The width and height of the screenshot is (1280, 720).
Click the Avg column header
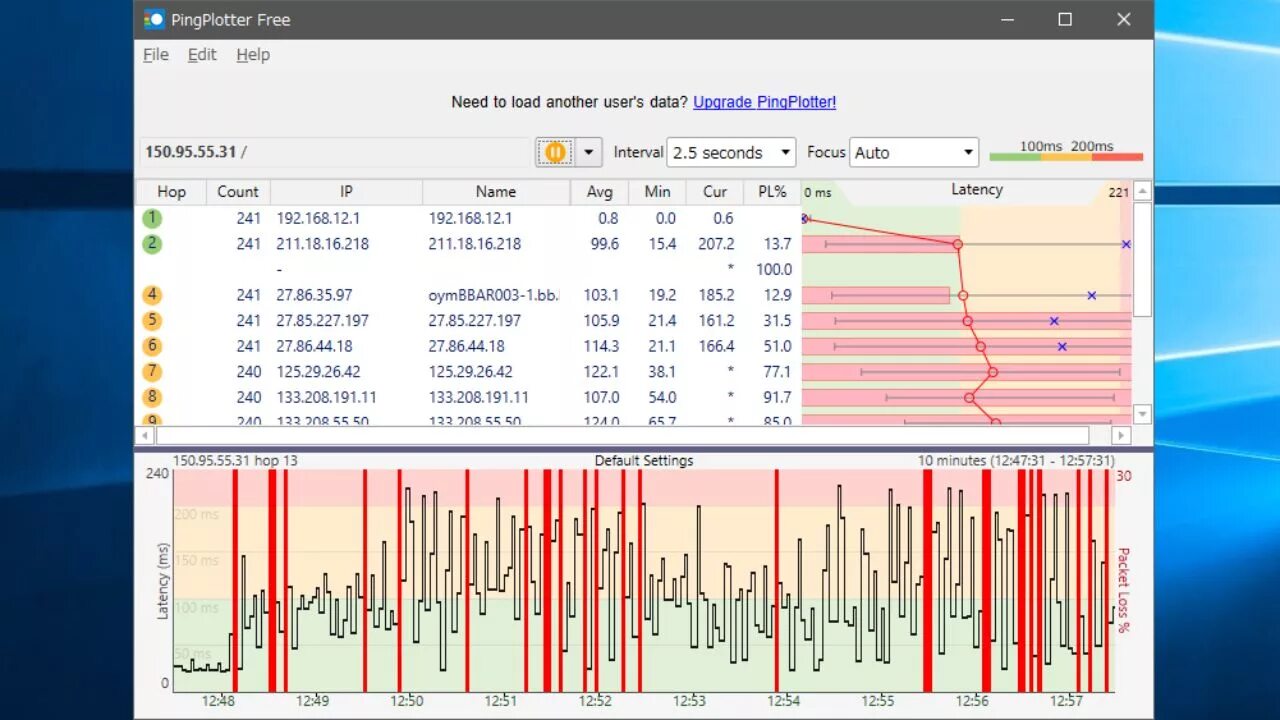[599, 192]
